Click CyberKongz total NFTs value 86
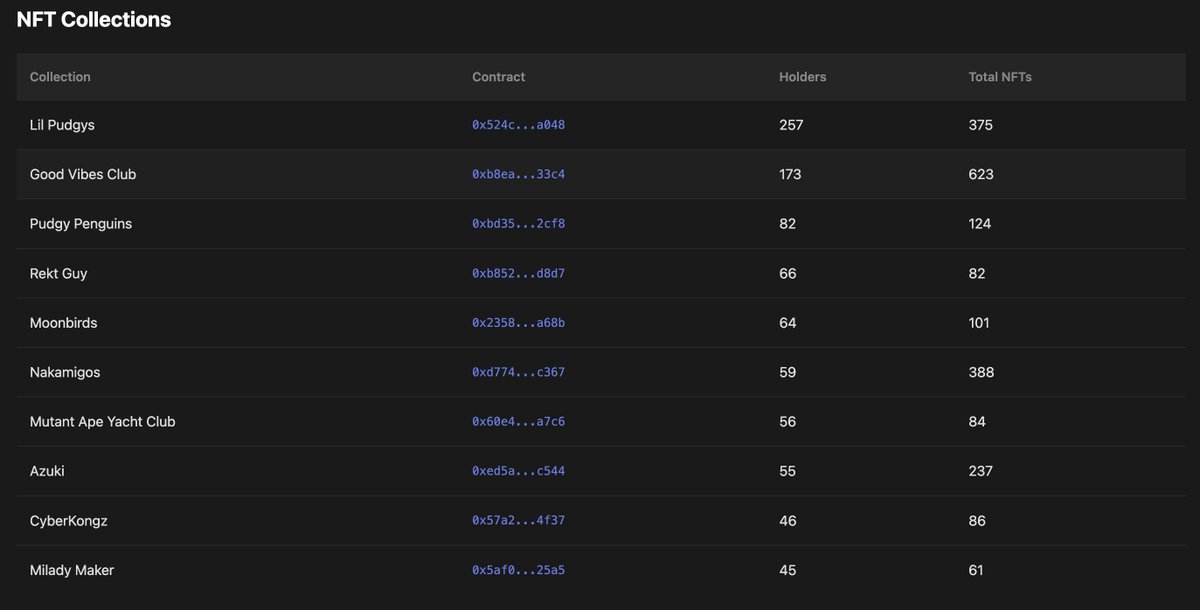Viewport: 1200px width, 610px height. tap(977, 521)
